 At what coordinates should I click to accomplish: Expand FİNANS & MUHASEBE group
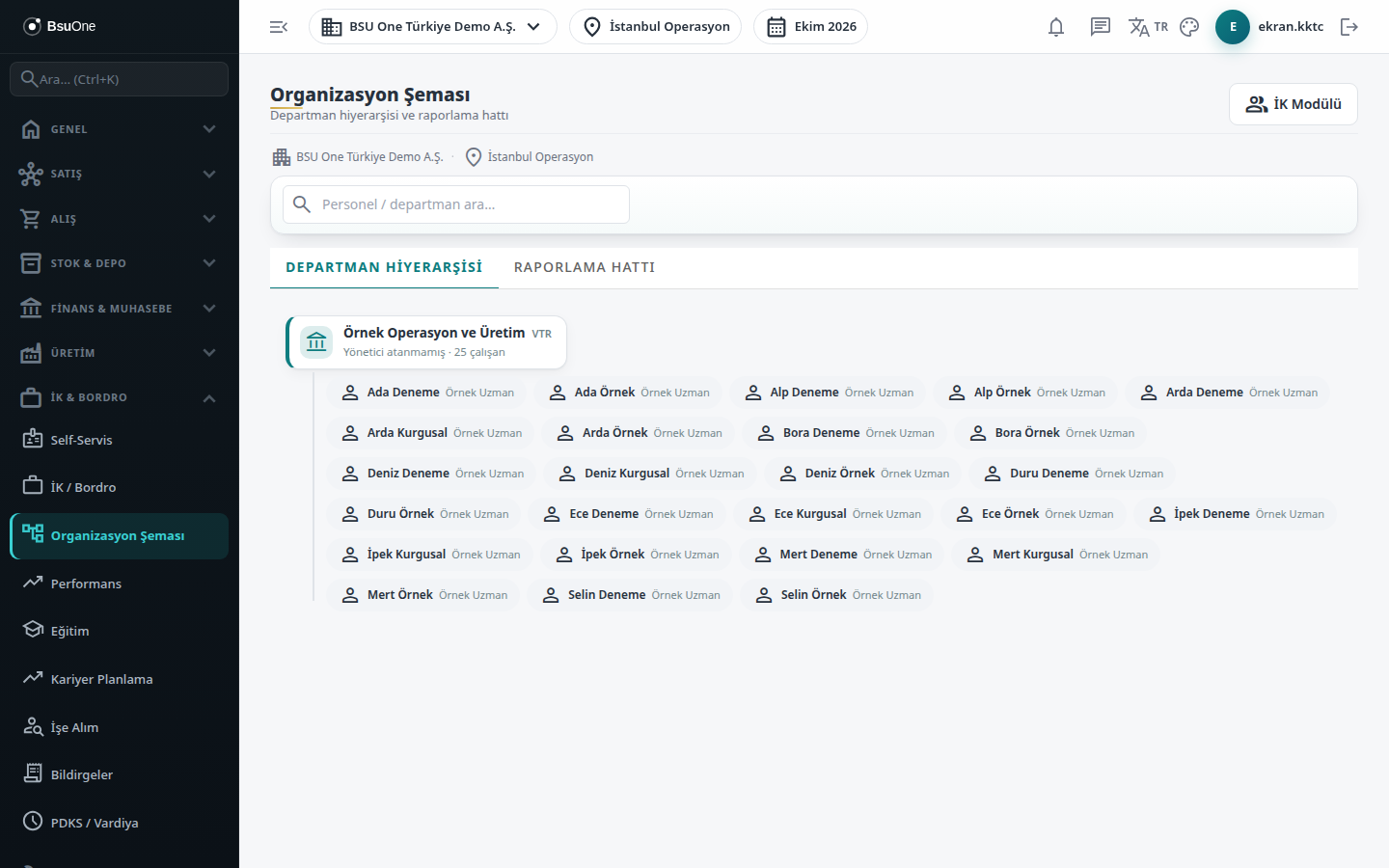coord(120,309)
